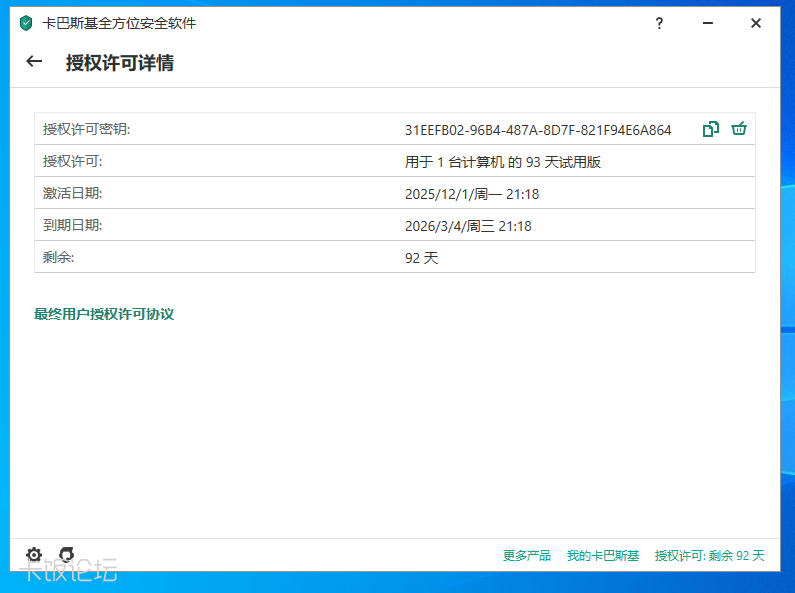The image size is (795, 593).
Task: Minimize the Kaspersky window
Action: 707,24
